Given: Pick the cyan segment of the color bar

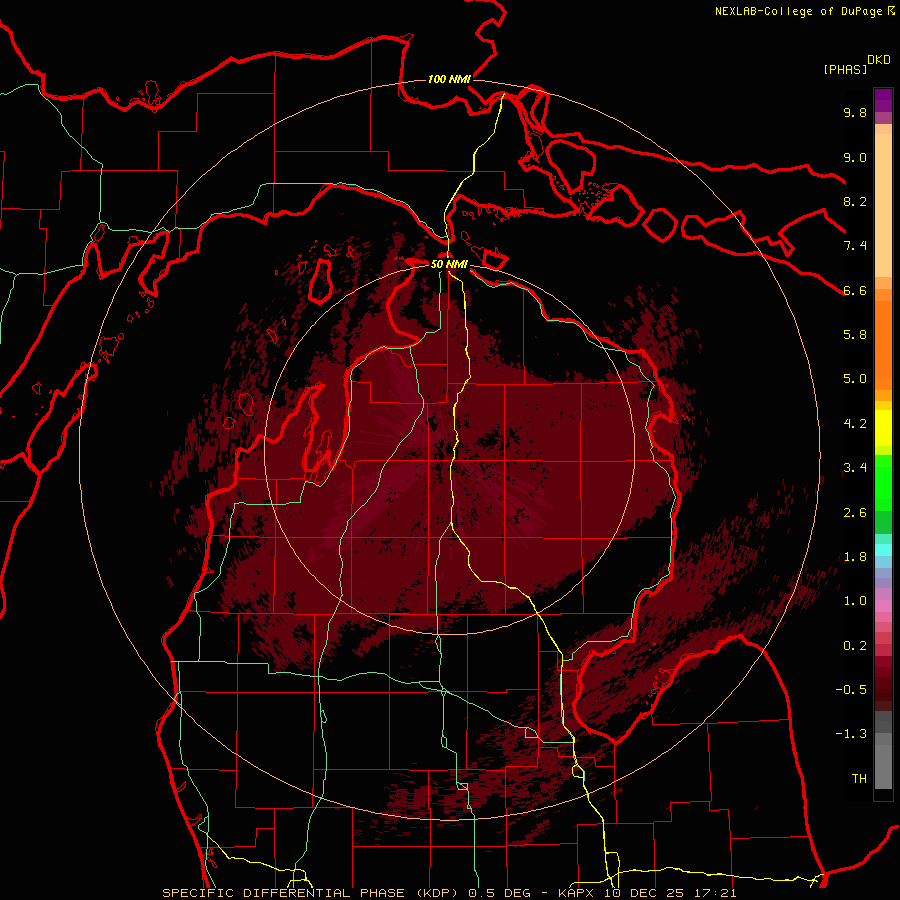Looking at the screenshot, I should point(883,550).
